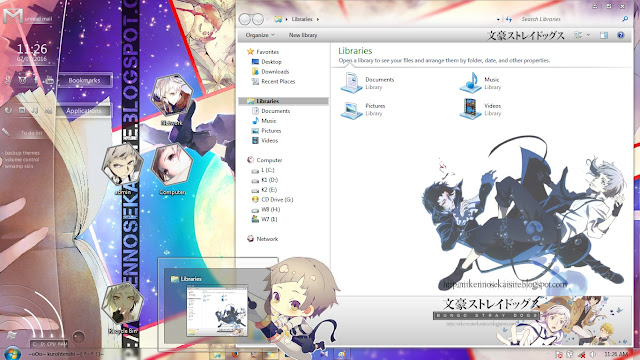Open the Organize dropdown menu

click(260, 35)
